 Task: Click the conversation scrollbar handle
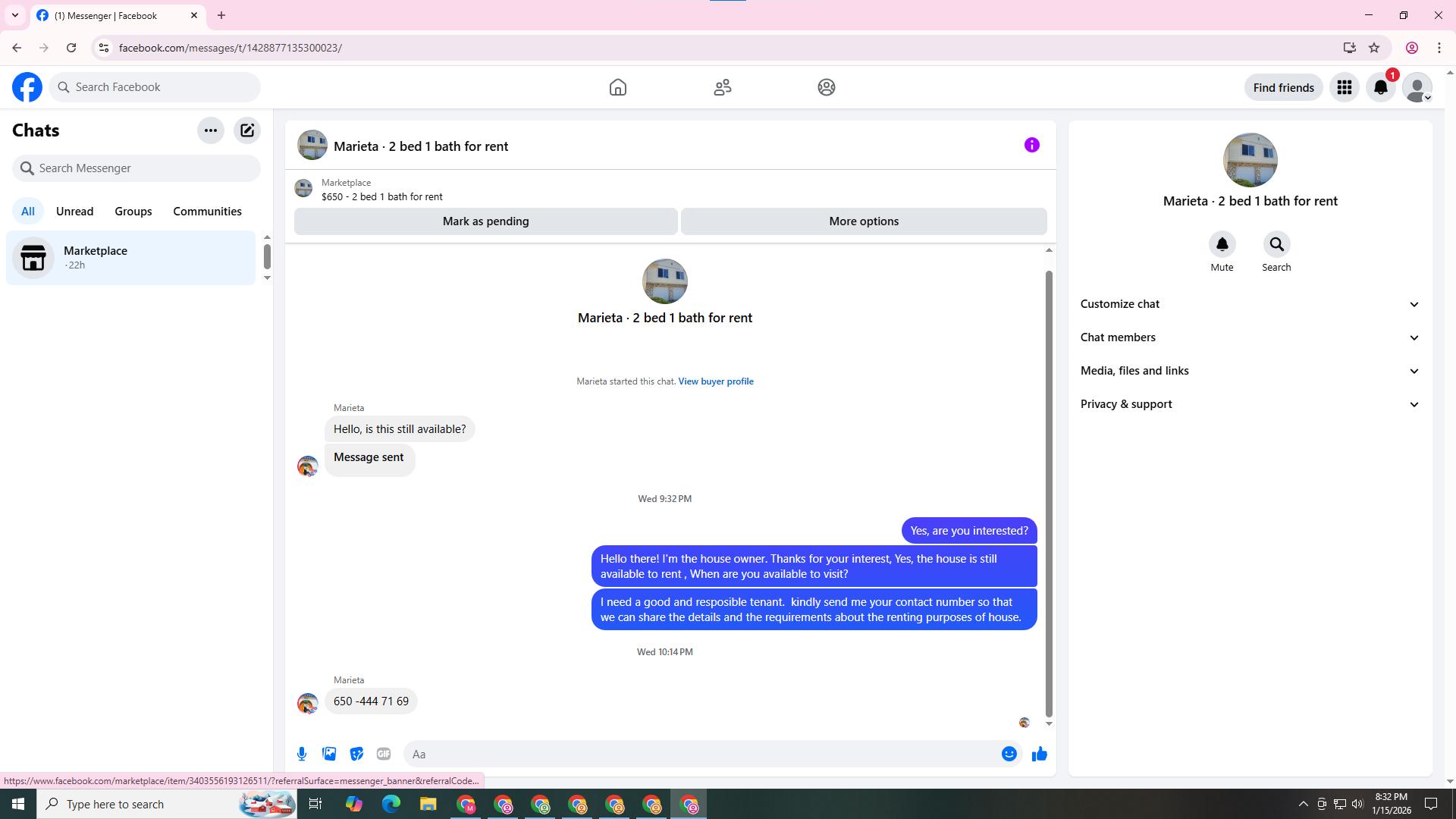[1049, 493]
